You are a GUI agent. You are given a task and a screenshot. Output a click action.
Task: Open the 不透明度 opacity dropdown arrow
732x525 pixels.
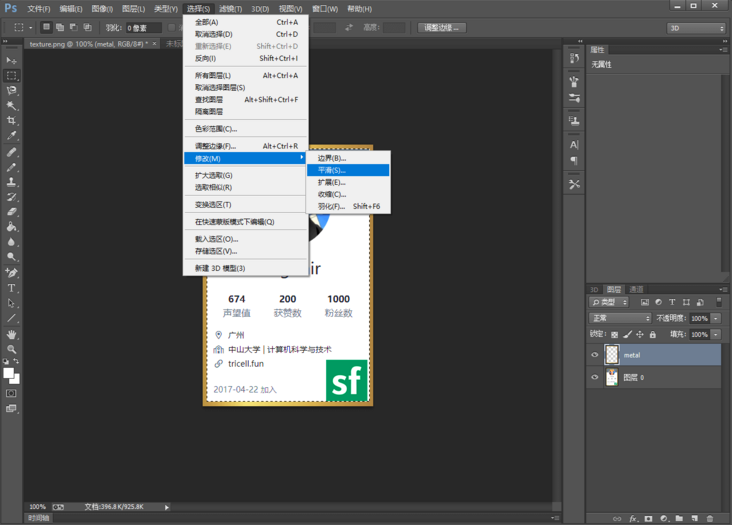[x=714, y=318]
